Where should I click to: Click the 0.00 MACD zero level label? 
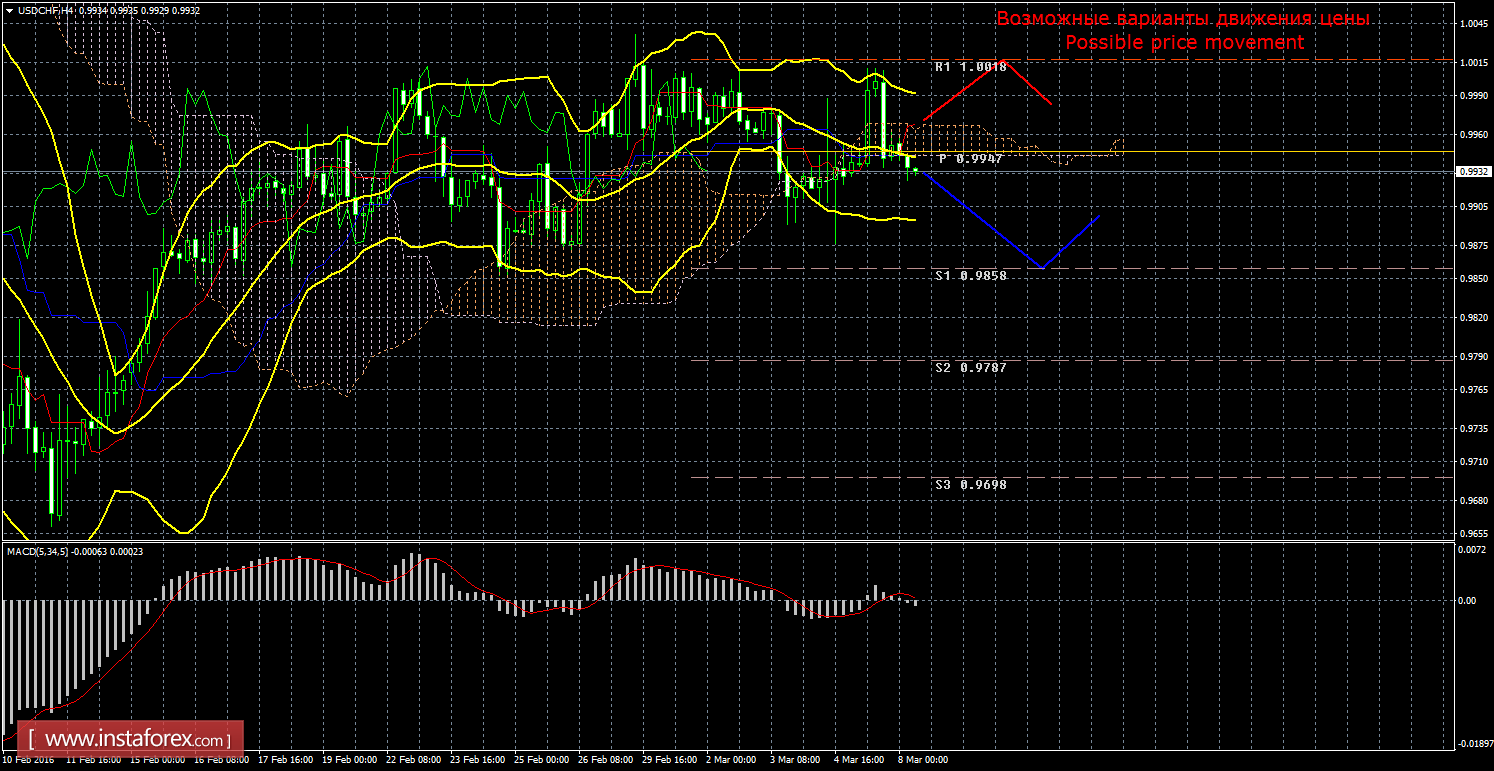click(1466, 601)
